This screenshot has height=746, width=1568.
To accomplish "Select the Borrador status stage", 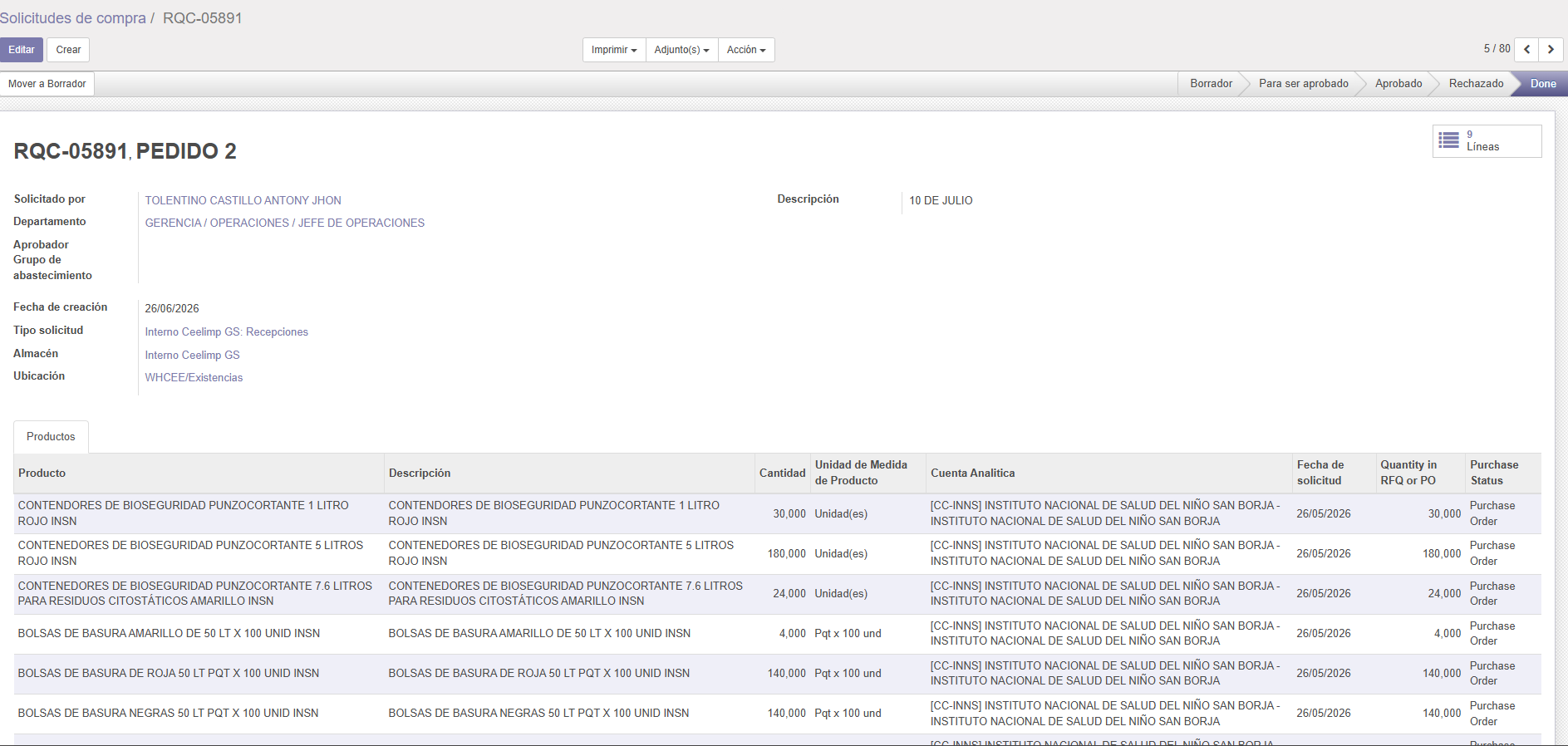I will pos(1211,84).
